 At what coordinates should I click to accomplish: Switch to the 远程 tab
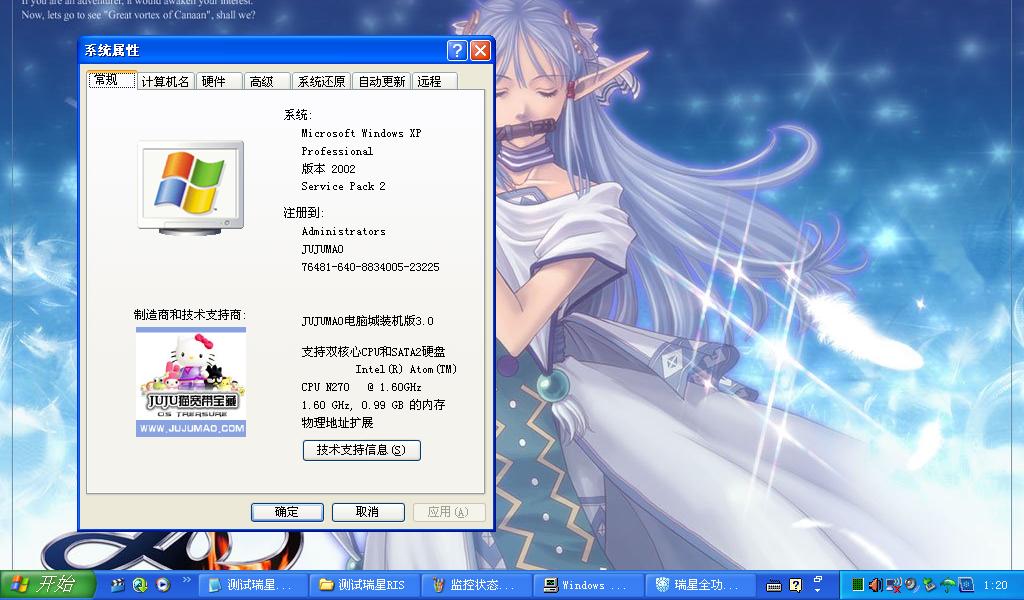(x=434, y=82)
